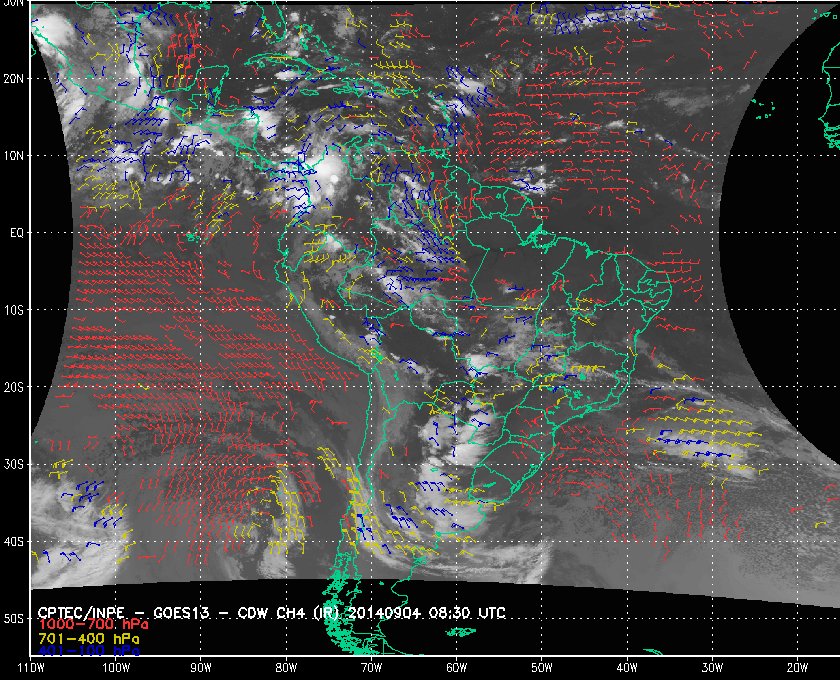Viewport: 840px width, 680px height.
Task: Select the 10S latitude label
Action: point(13,310)
